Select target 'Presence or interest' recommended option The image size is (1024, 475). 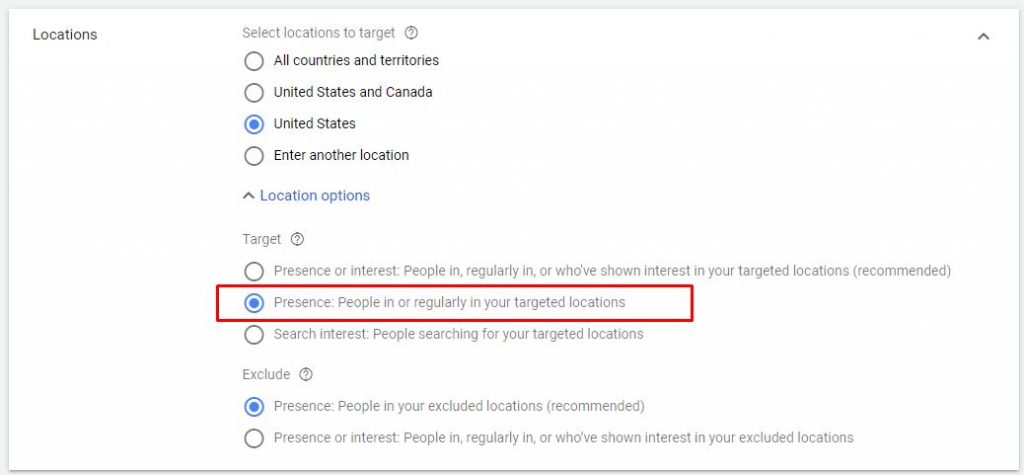click(x=254, y=271)
